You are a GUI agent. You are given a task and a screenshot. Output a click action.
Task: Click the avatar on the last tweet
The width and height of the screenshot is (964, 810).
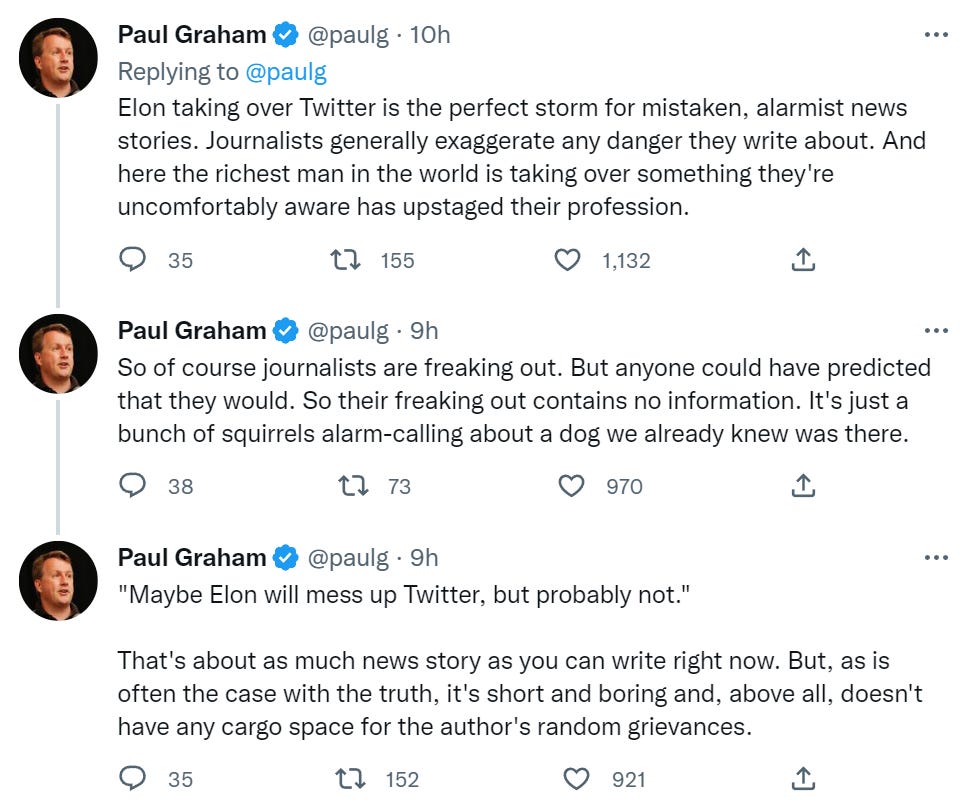59,580
